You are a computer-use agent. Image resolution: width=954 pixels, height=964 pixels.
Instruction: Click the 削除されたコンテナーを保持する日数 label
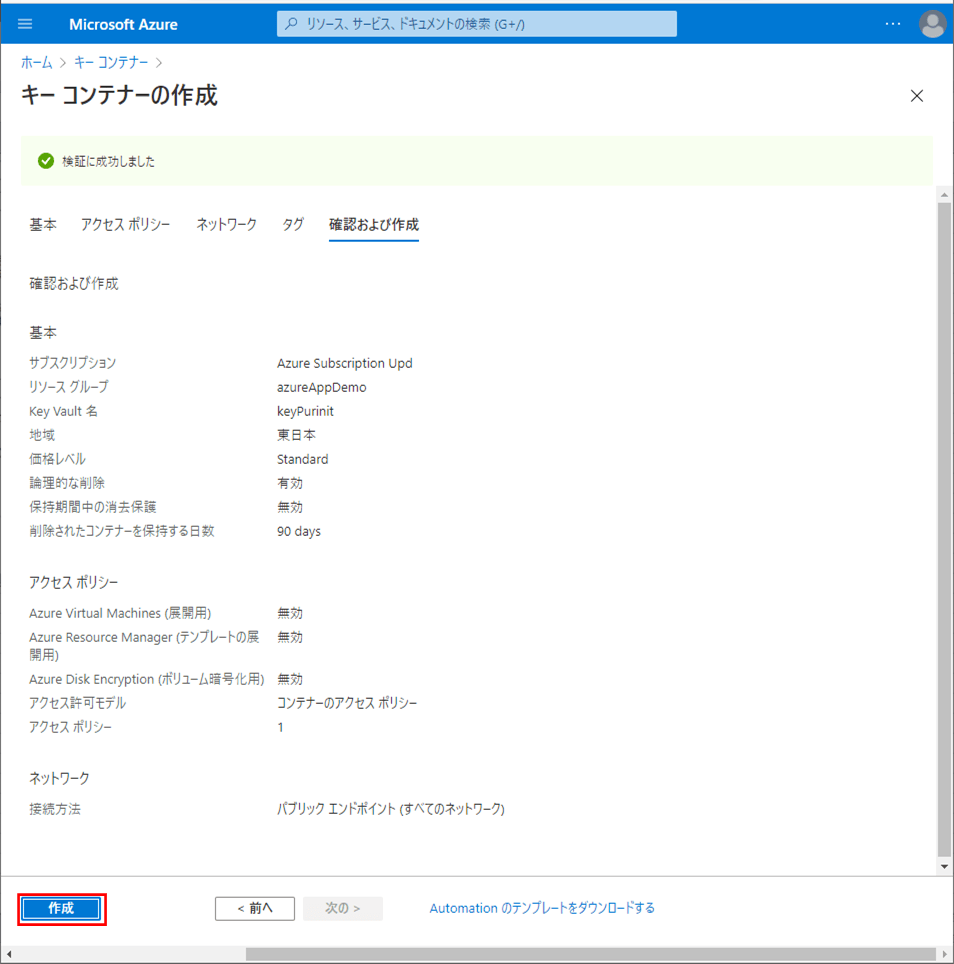point(122,531)
